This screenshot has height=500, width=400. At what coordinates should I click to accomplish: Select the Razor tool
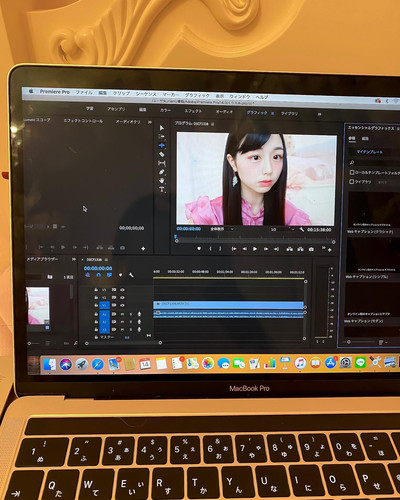point(162,154)
